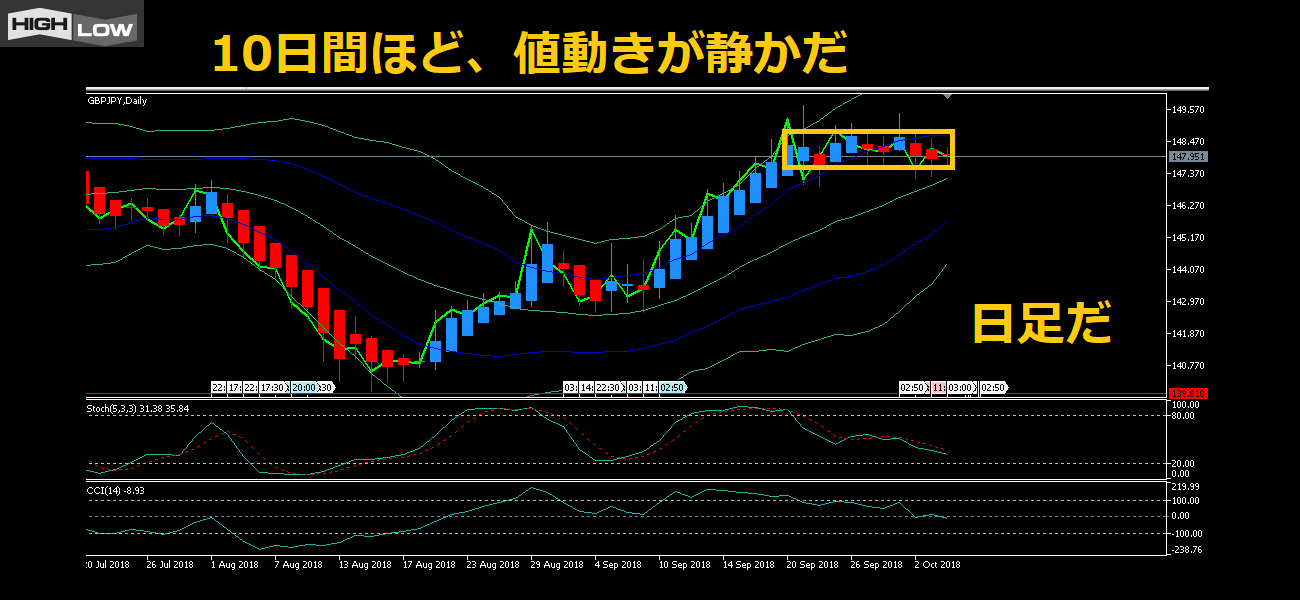Click 149.570 on the price scale
The width and height of the screenshot is (1300, 600).
click(1187, 110)
